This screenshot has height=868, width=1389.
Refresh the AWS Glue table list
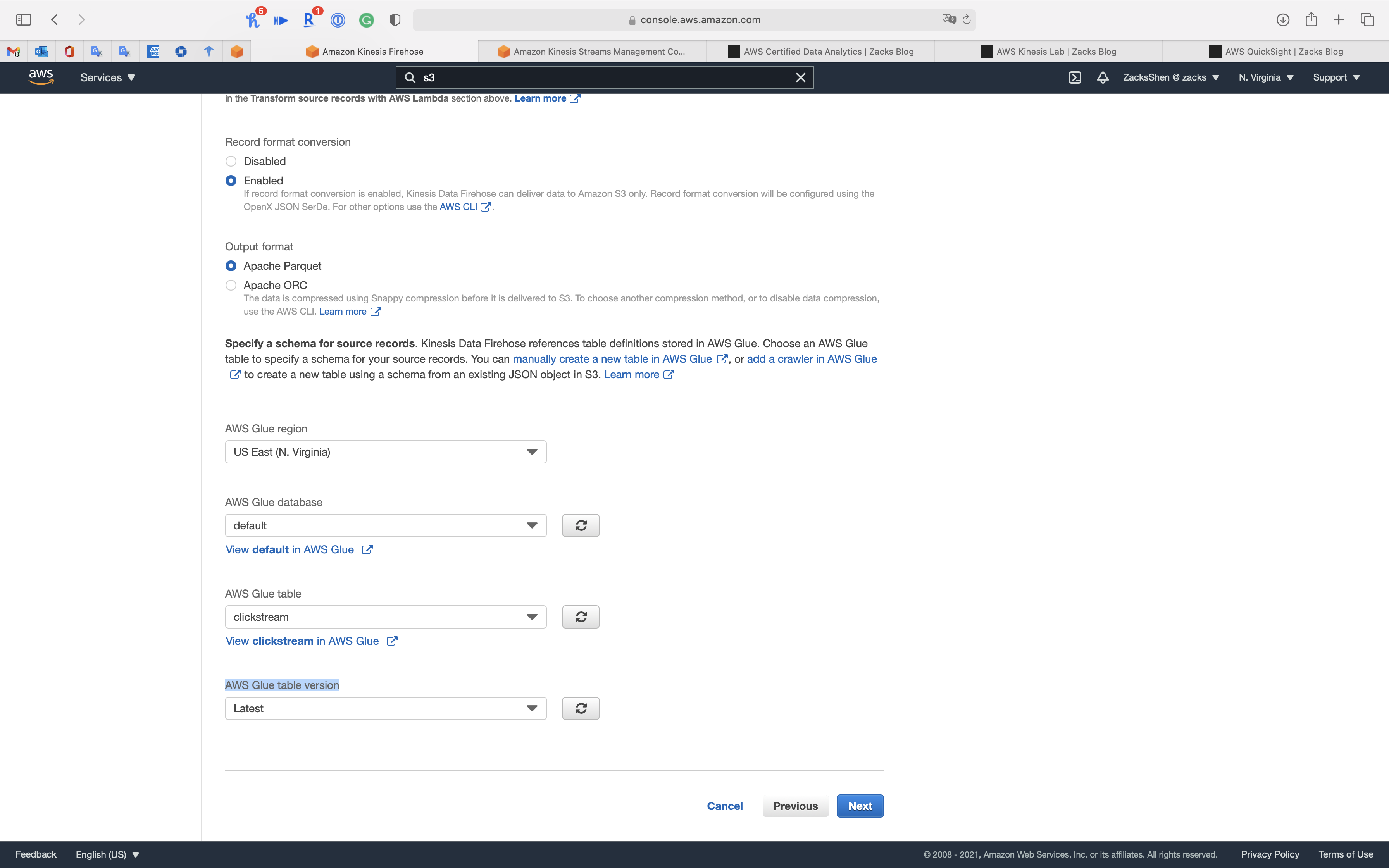tap(580, 617)
